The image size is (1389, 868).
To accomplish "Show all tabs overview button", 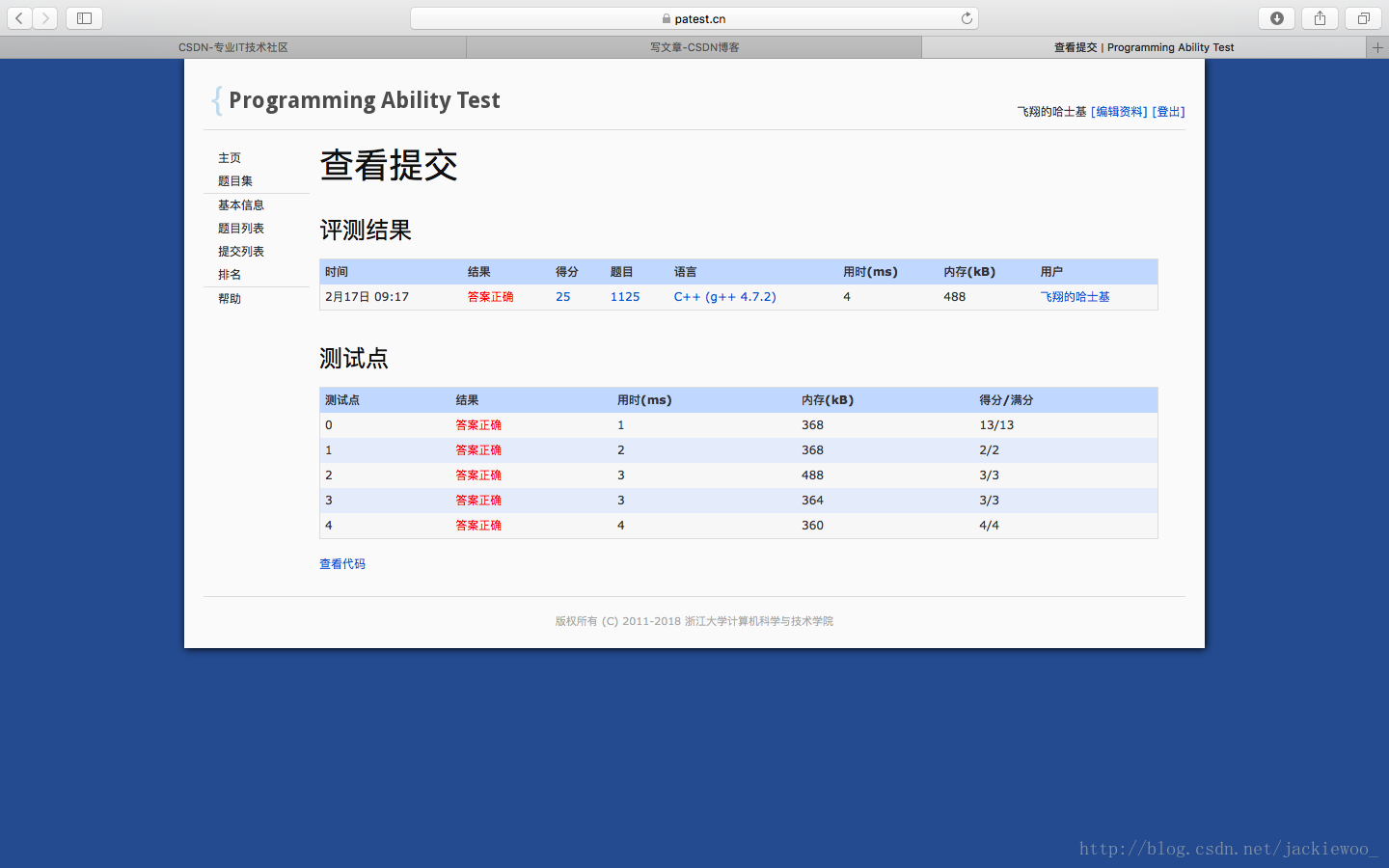I will coord(1363,18).
